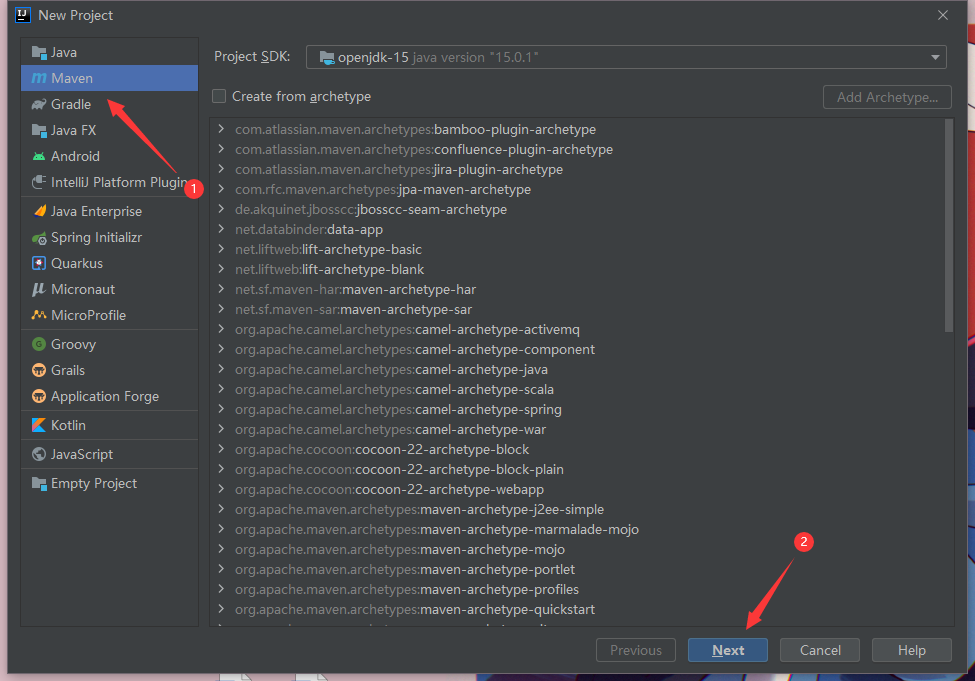Pick the Empty Project folder icon
This screenshot has width=975, height=681.
point(39,483)
